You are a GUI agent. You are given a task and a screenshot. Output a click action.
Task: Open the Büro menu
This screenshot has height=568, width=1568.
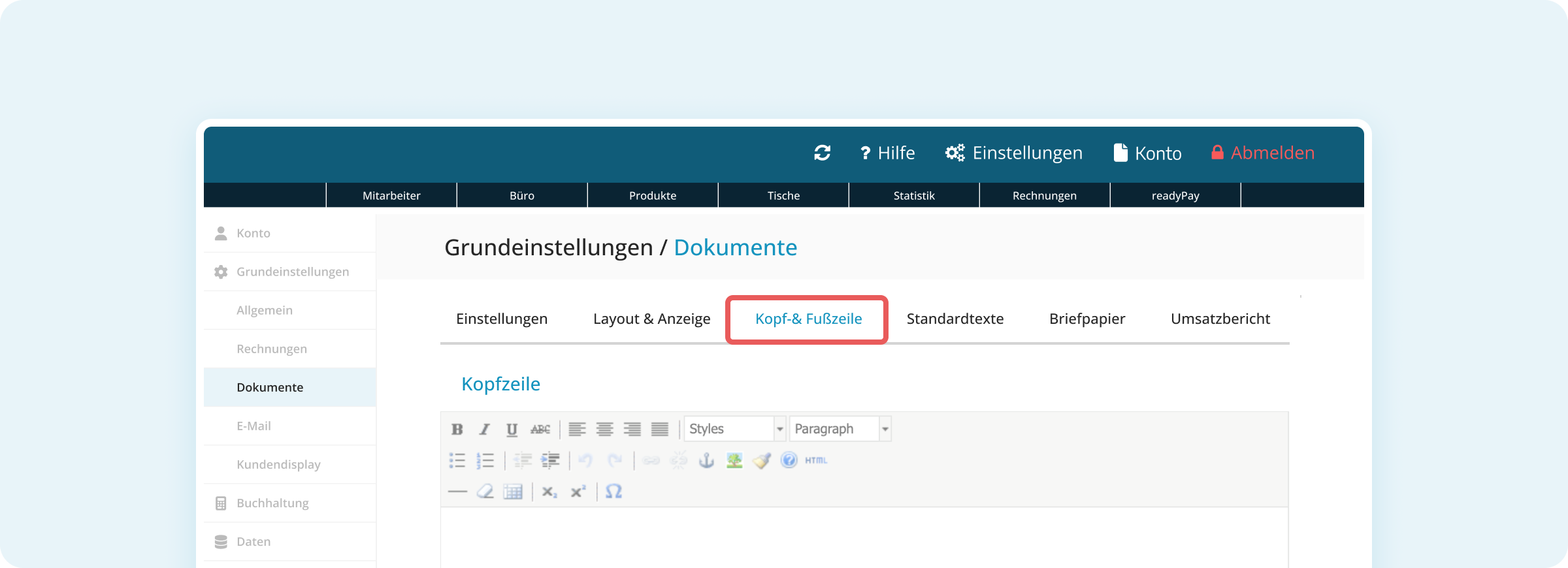pyautogui.click(x=522, y=195)
